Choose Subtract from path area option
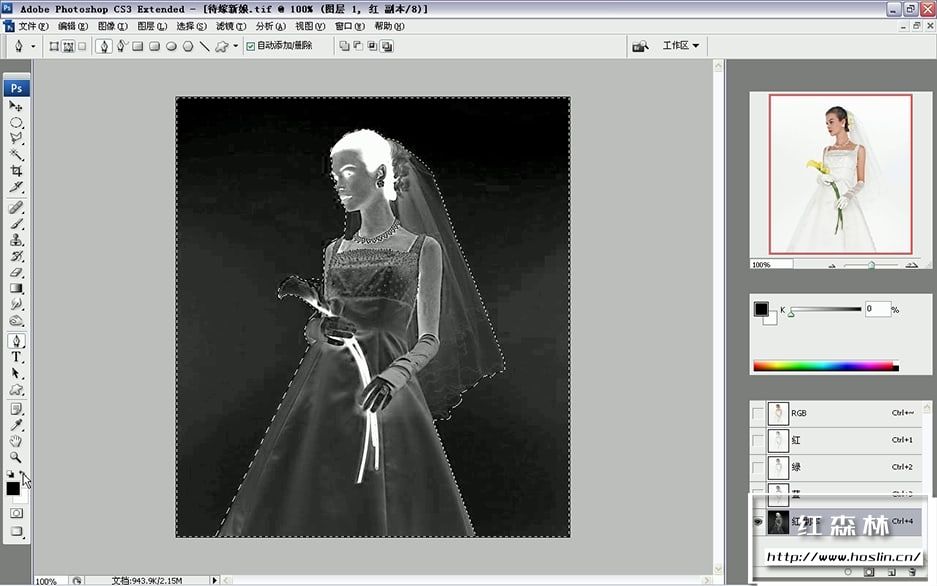937x586 pixels. (x=359, y=46)
